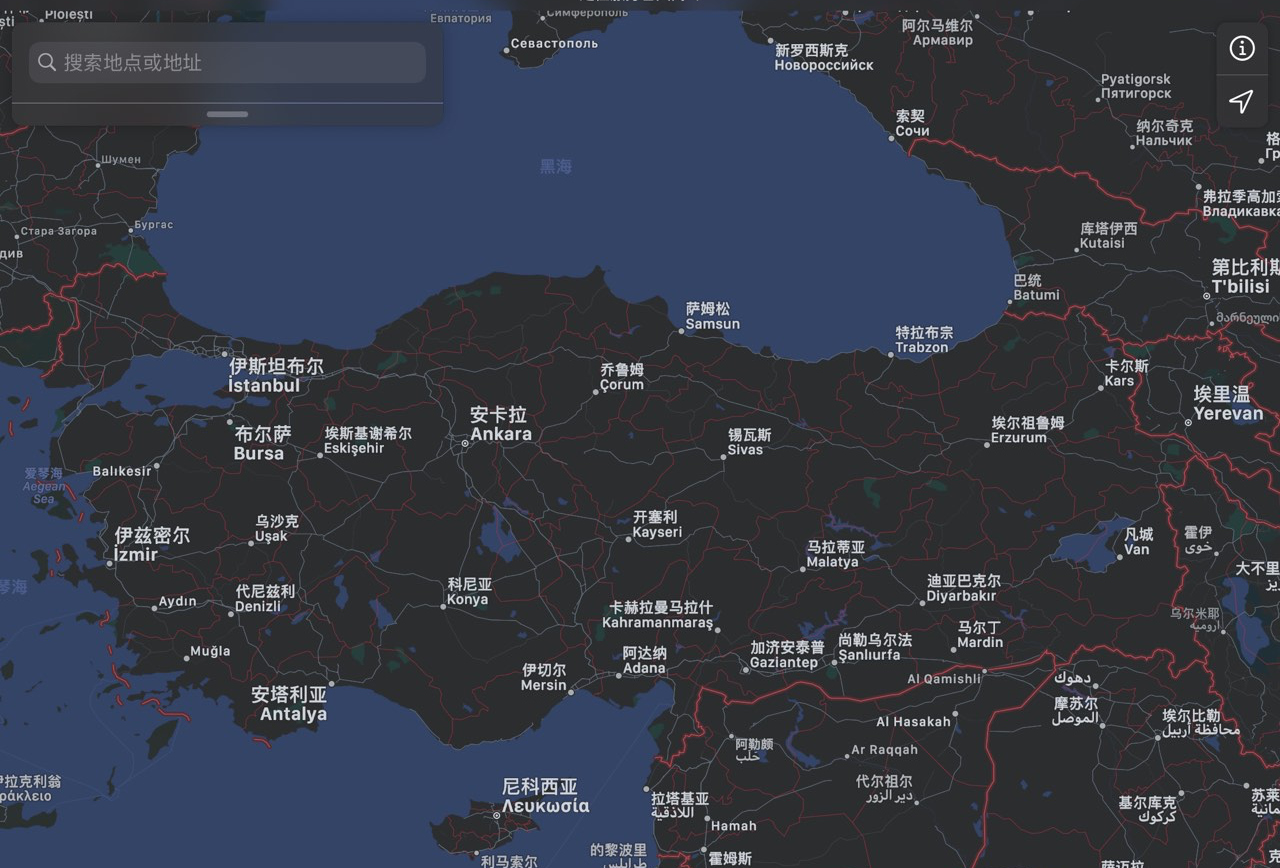
Task: Click the magnifying glass search icon
Action: coord(47,62)
